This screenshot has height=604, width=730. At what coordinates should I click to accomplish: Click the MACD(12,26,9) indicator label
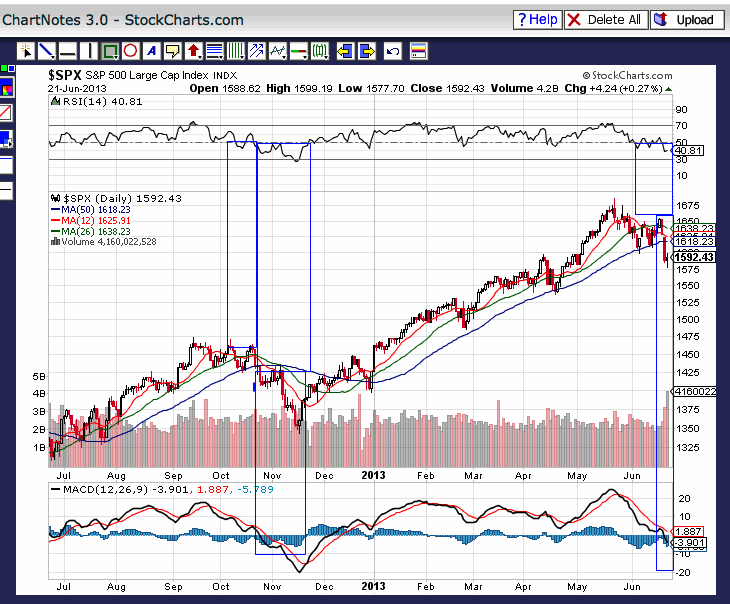coord(105,489)
